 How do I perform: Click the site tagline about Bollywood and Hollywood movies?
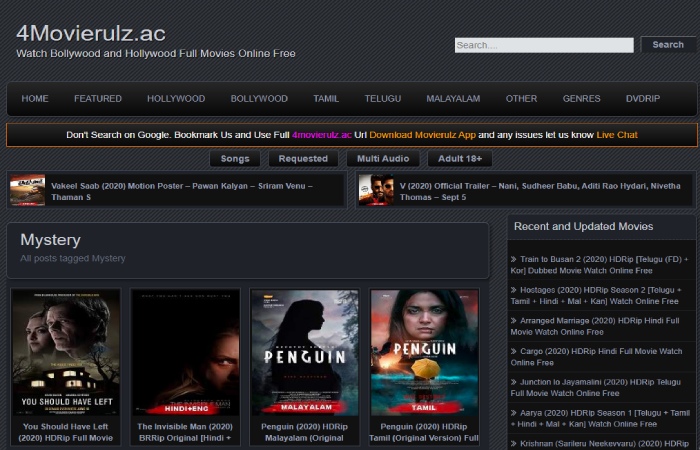click(x=156, y=54)
